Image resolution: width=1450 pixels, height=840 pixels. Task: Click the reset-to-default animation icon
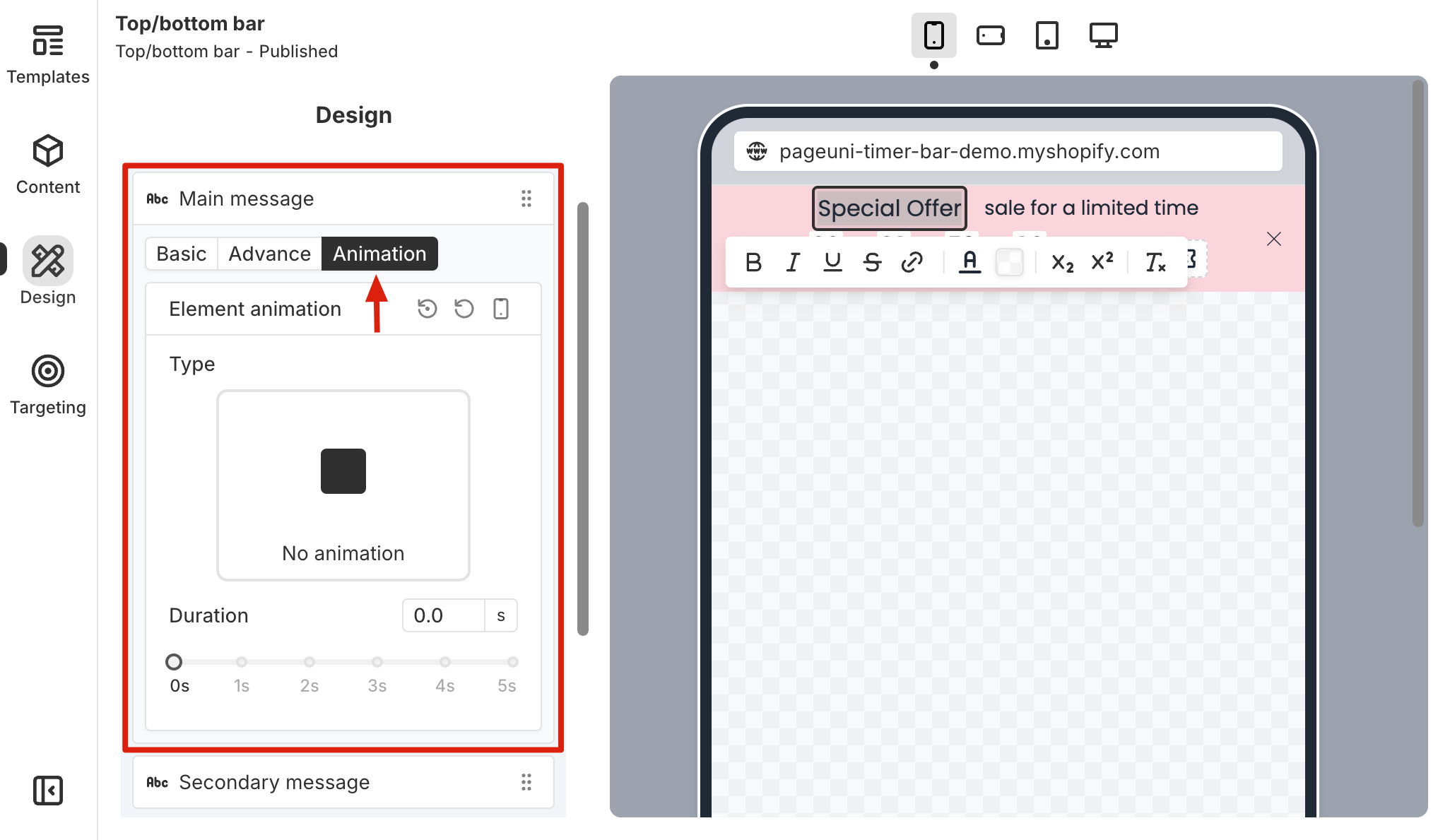[427, 309]
